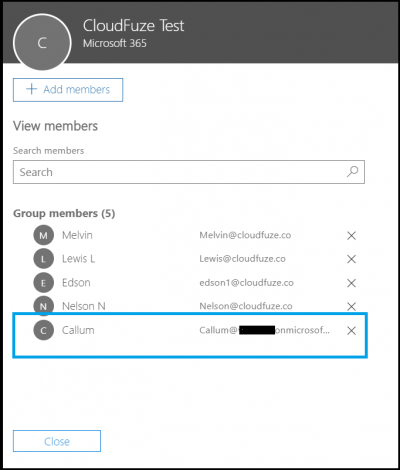The height and width of the screenshot is (470, 400).
Task: Click the Group members (5) heading
Action: coord(64,213)
